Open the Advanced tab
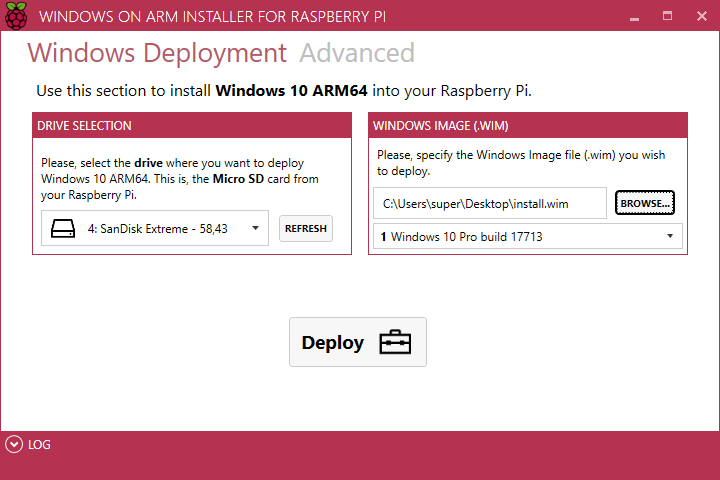 (357, 54)
